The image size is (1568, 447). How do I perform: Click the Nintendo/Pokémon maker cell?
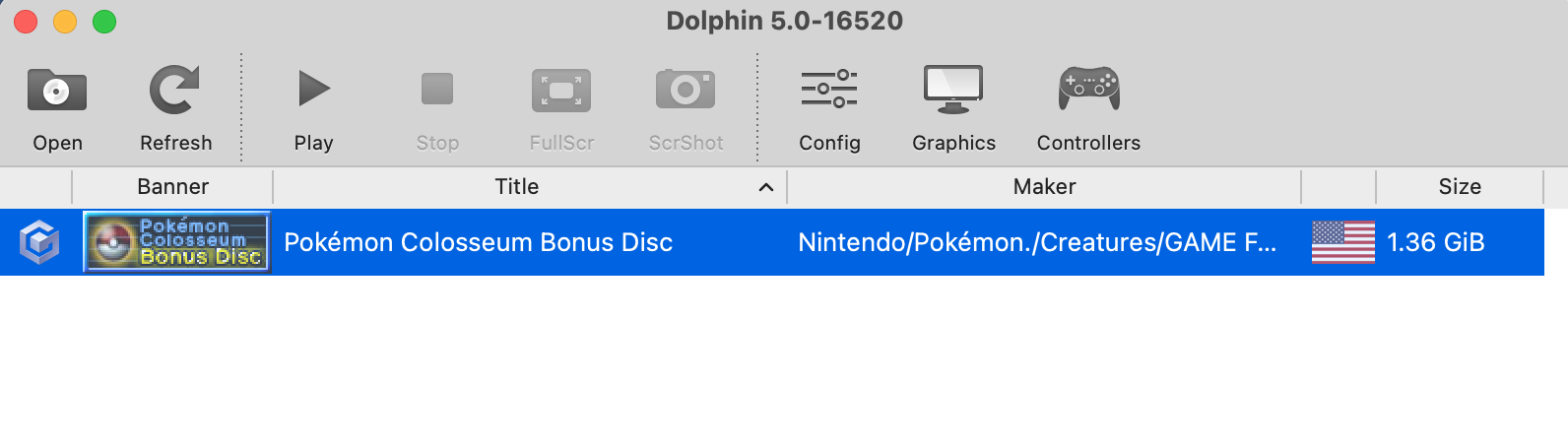pyautogui.click(x=1037, y=242)
